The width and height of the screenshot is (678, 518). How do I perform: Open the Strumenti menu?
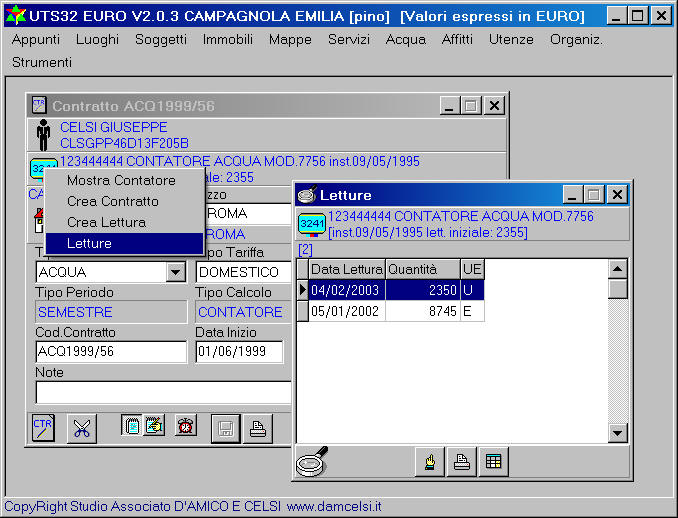click(x=42, y=62)
